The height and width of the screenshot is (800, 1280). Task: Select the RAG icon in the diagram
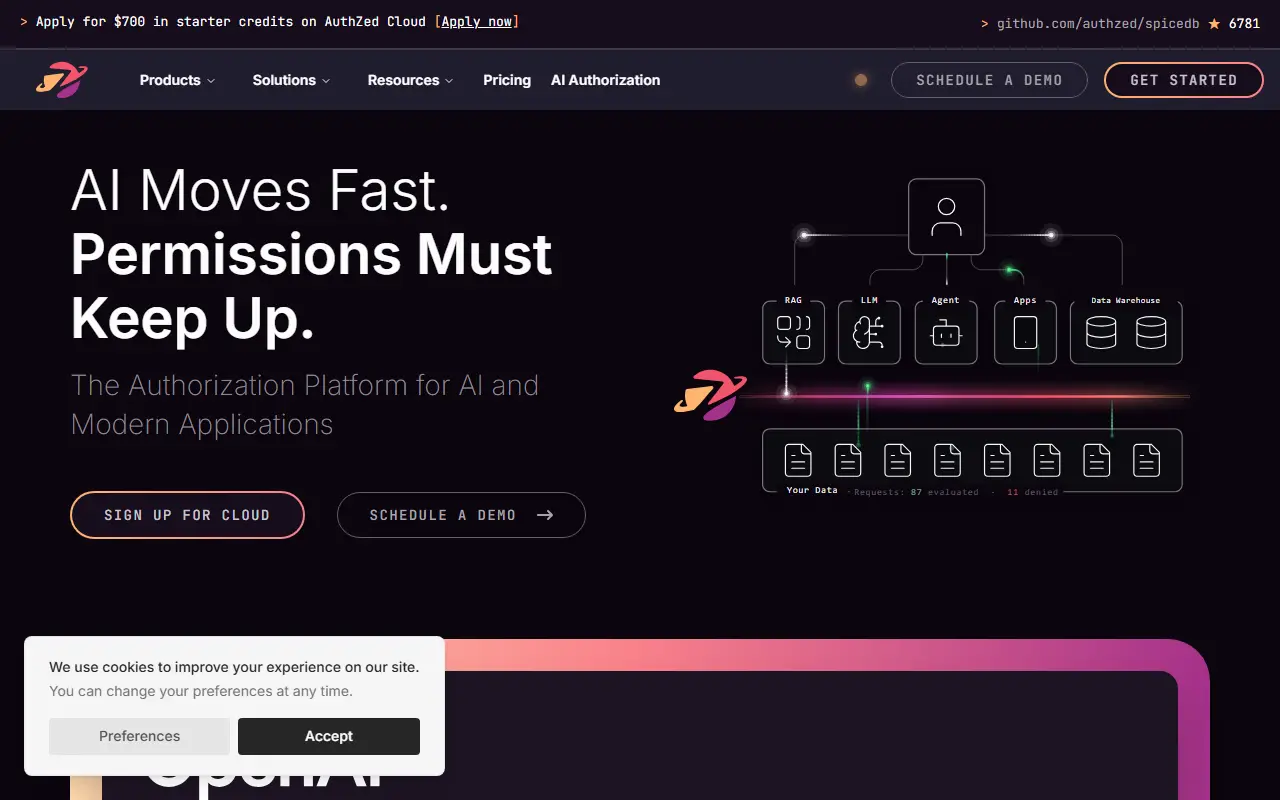point(793,332)
